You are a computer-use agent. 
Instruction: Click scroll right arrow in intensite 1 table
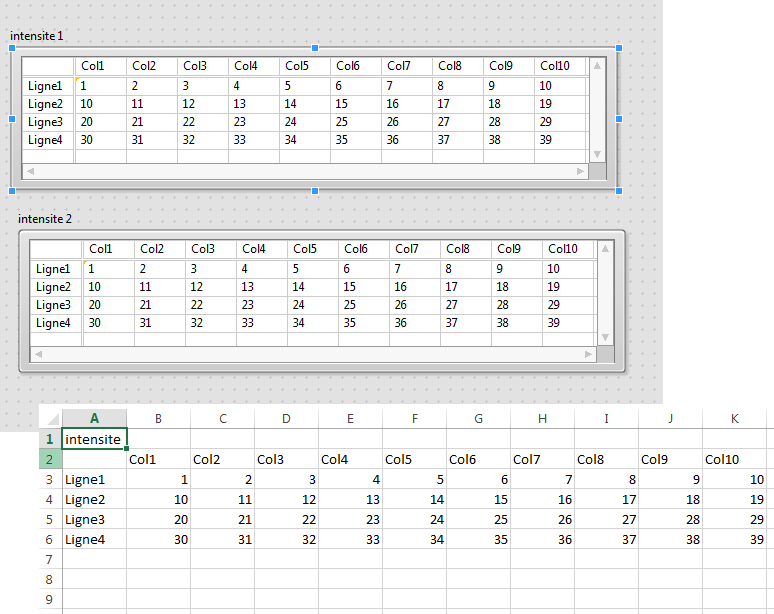[580, 171]
